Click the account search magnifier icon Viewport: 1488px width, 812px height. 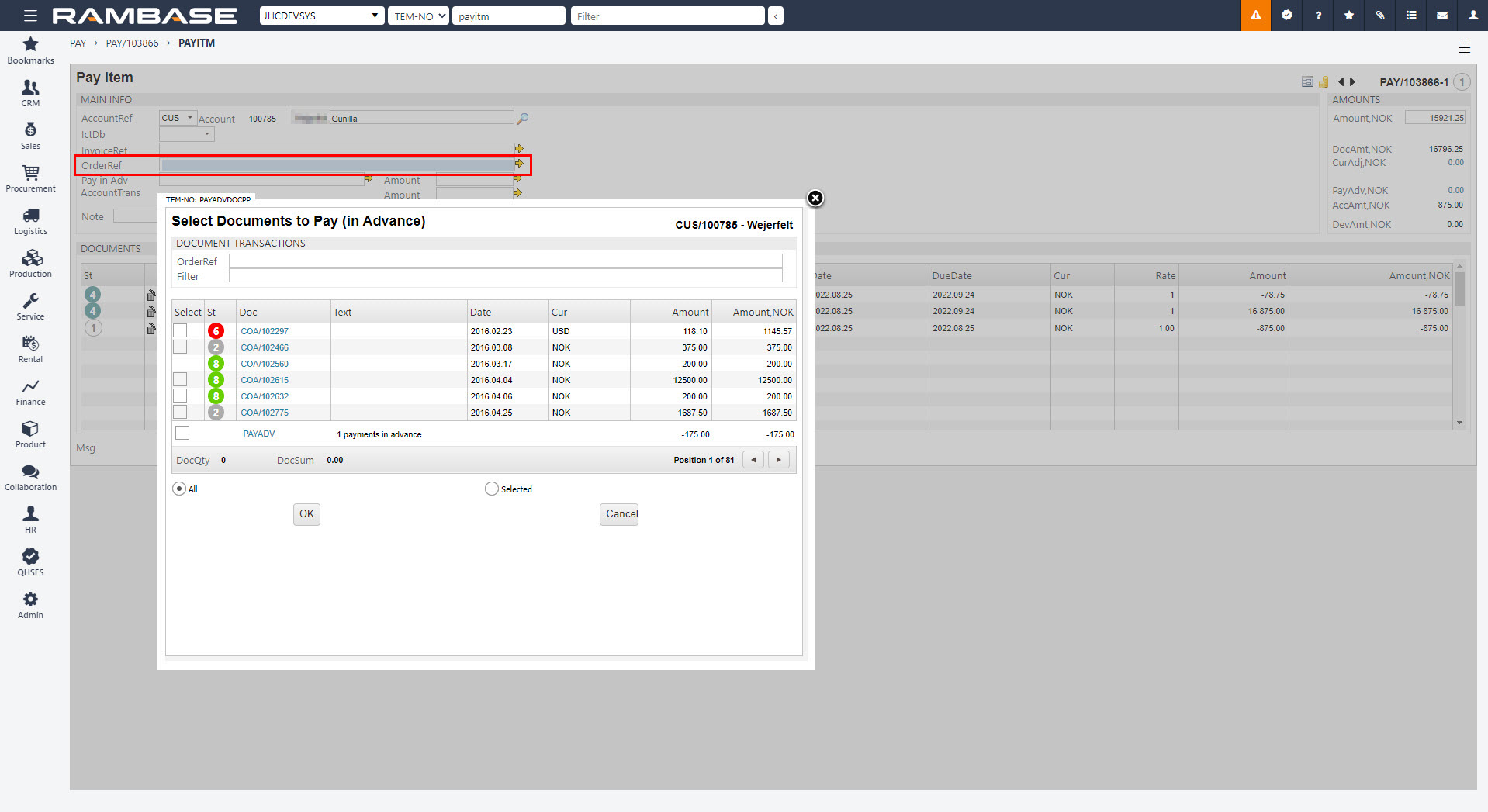523,119
